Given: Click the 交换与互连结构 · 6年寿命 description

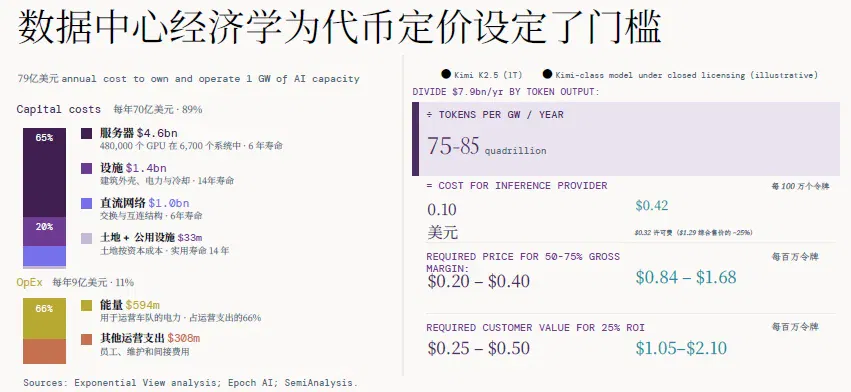Looking at the screenshot, I should tap(151, 216).
